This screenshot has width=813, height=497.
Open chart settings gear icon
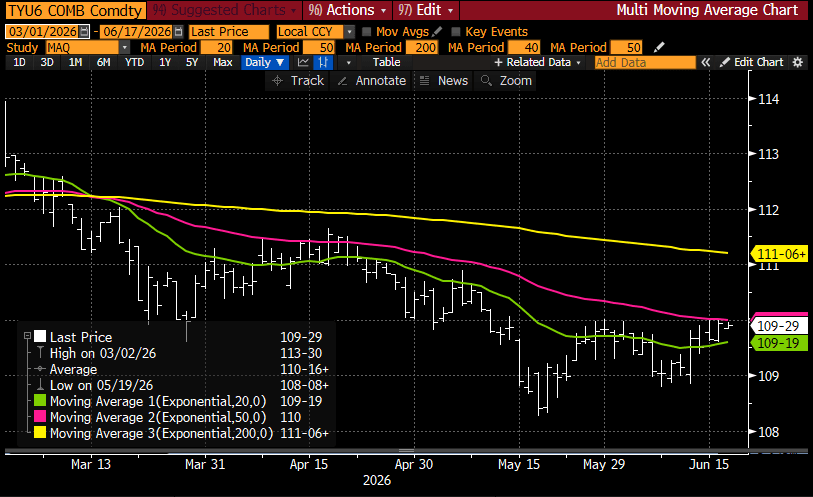797,63
